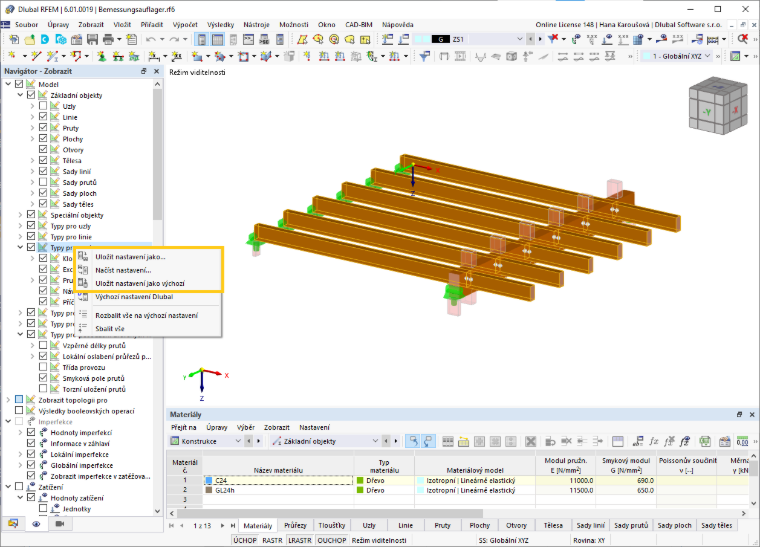Click the C24 material color swatch
This screenshot has width=760, height=547.
tap(209, 481)
